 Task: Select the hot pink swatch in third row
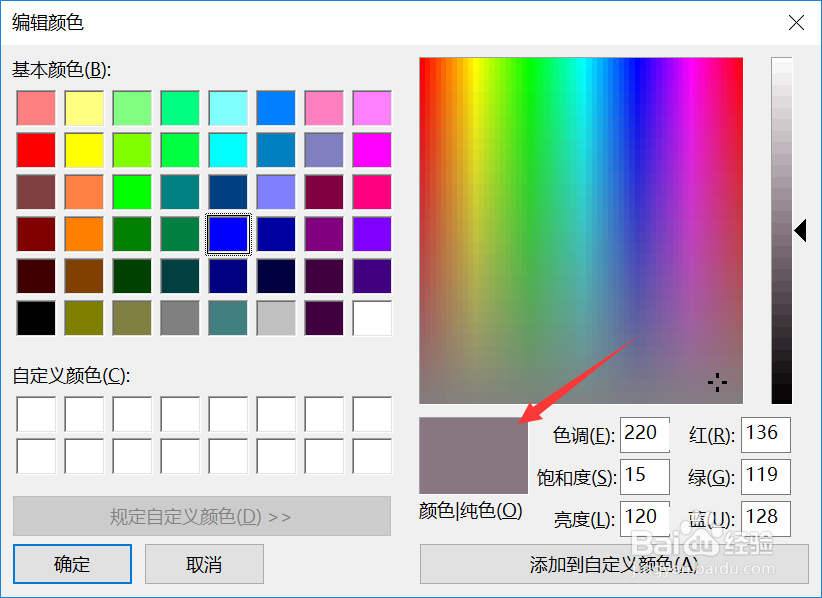[372, 192]
